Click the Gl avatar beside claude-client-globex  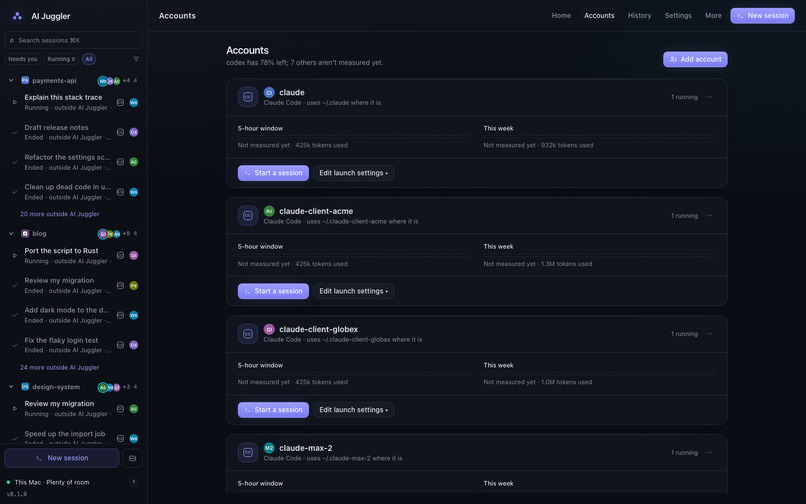pos(269,329)
